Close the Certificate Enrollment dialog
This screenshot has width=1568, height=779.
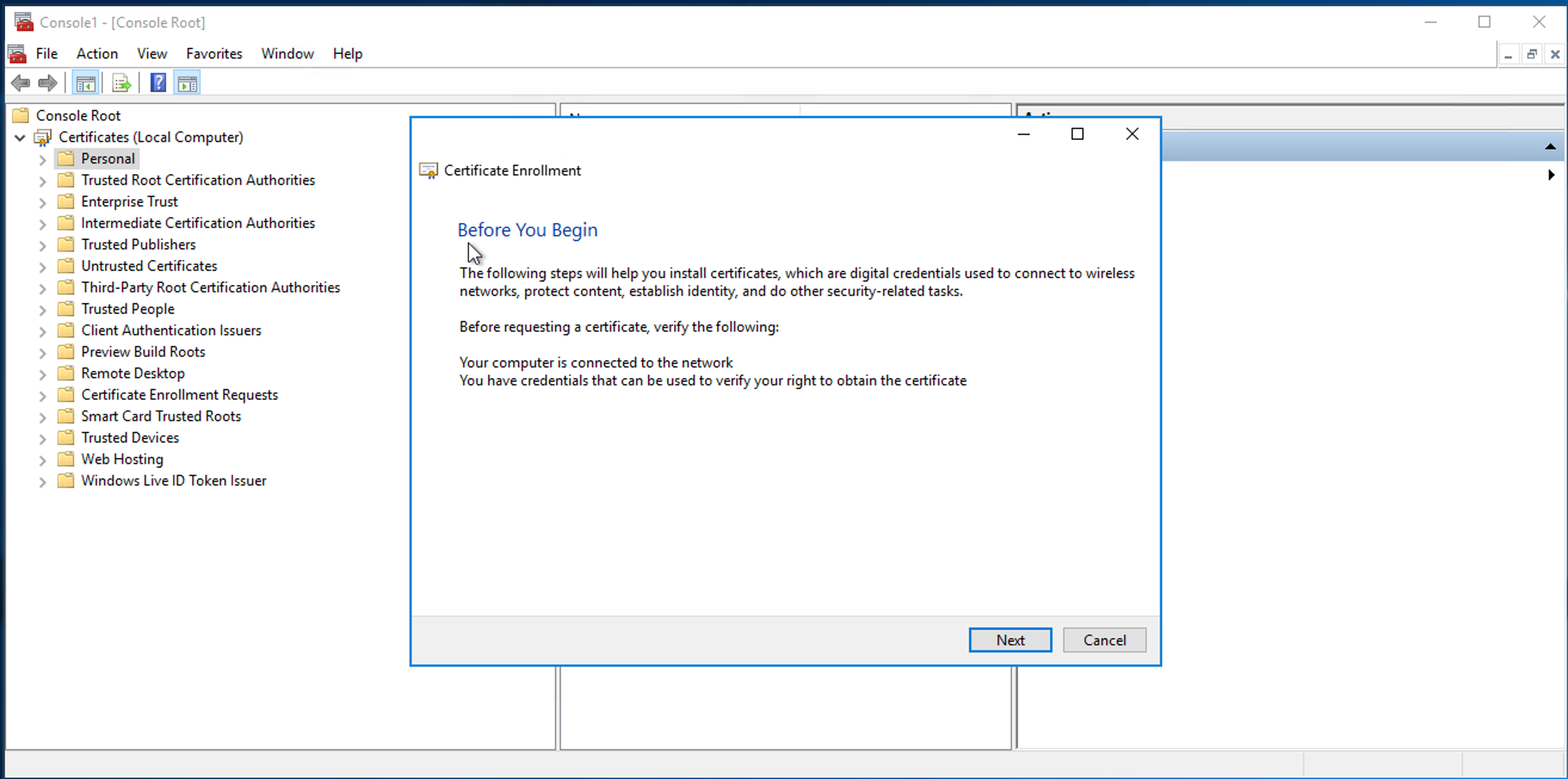(1132, 134)
